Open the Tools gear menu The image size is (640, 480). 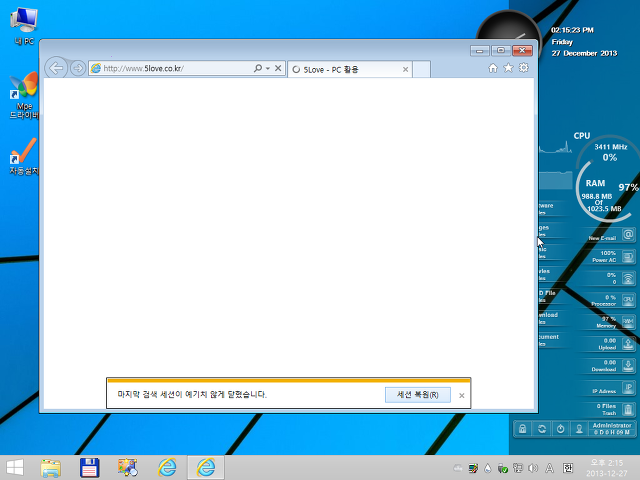(x=524, y=68)
